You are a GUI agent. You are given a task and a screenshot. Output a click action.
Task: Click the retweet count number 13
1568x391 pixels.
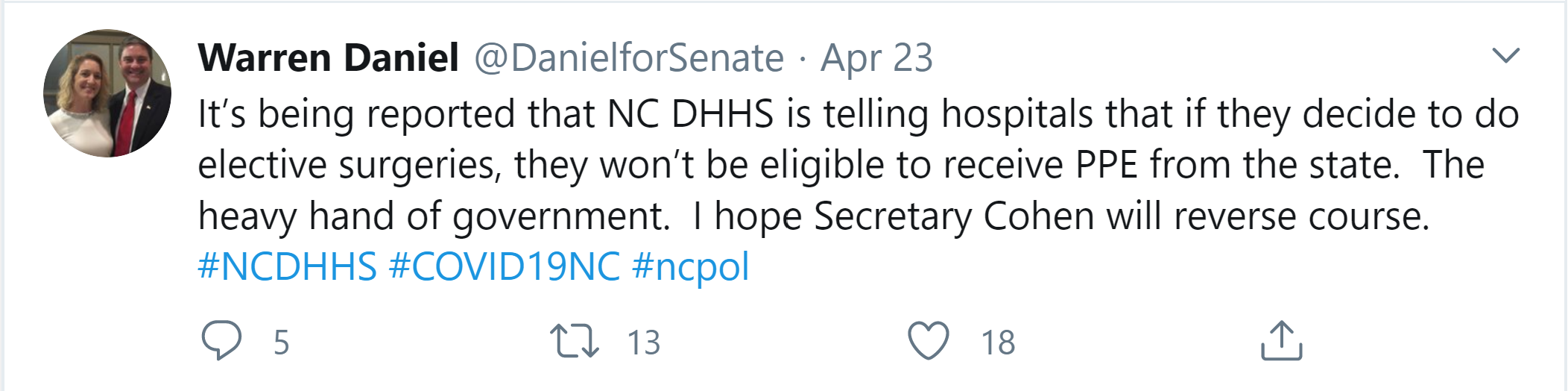point(643,342)
